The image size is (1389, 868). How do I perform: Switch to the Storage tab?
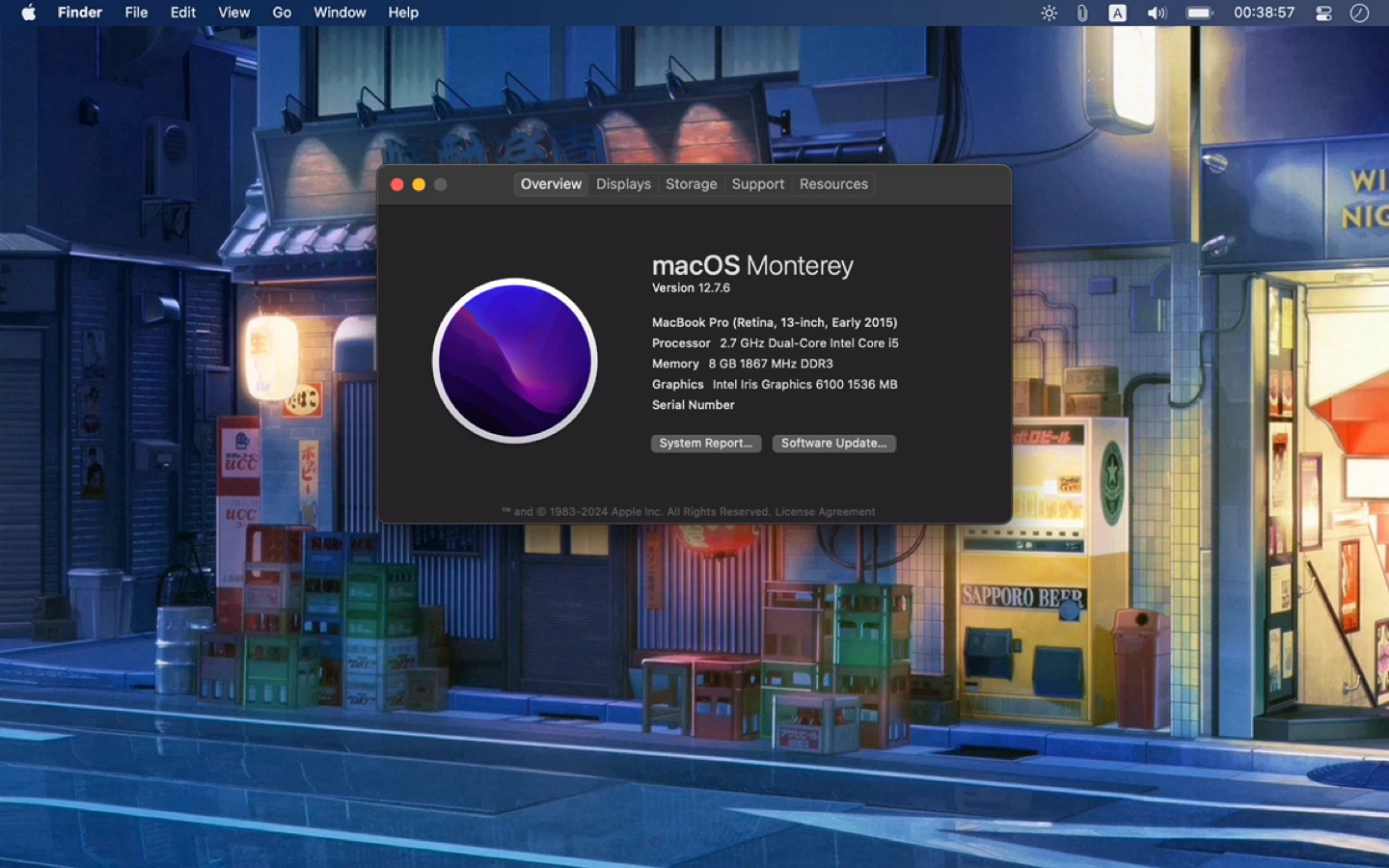tap(692, 184)
